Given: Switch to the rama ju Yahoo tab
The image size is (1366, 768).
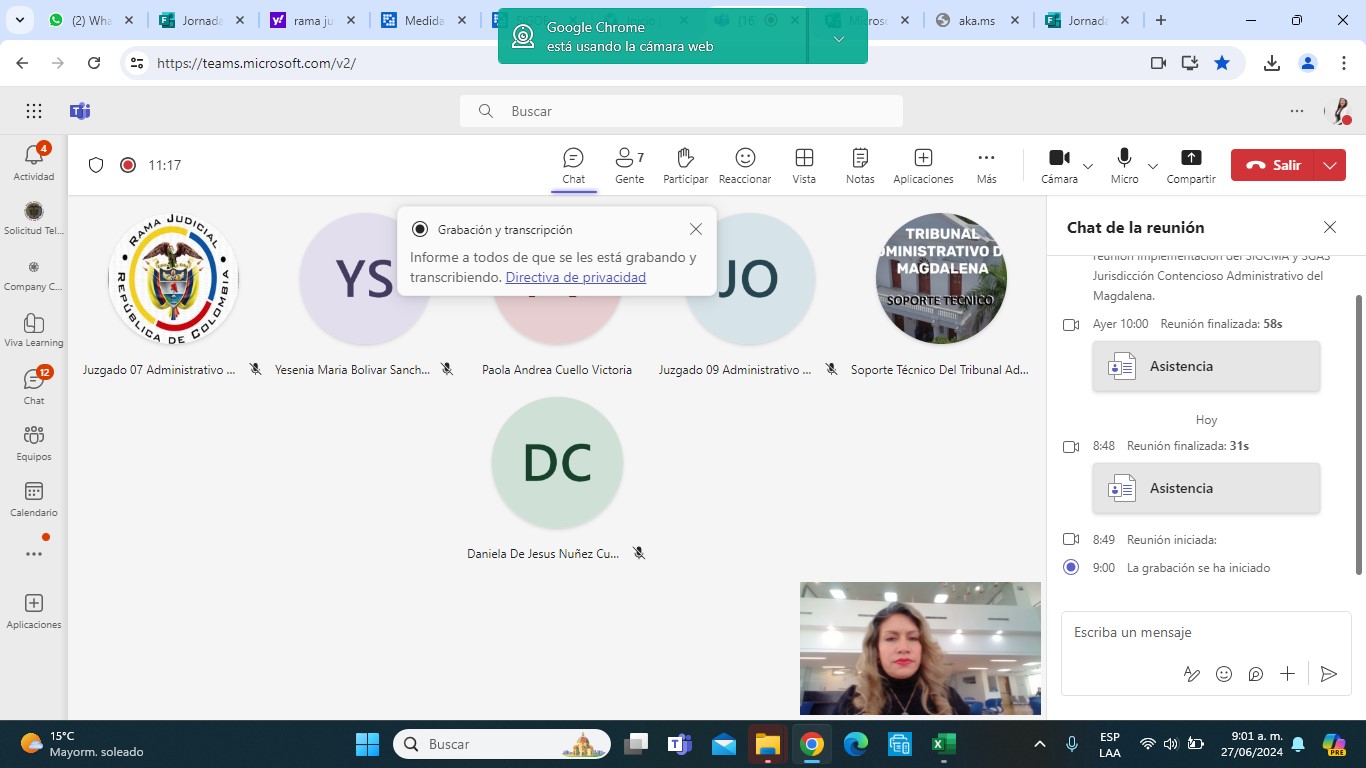Looking at the screenshot, I should [312, 20].
